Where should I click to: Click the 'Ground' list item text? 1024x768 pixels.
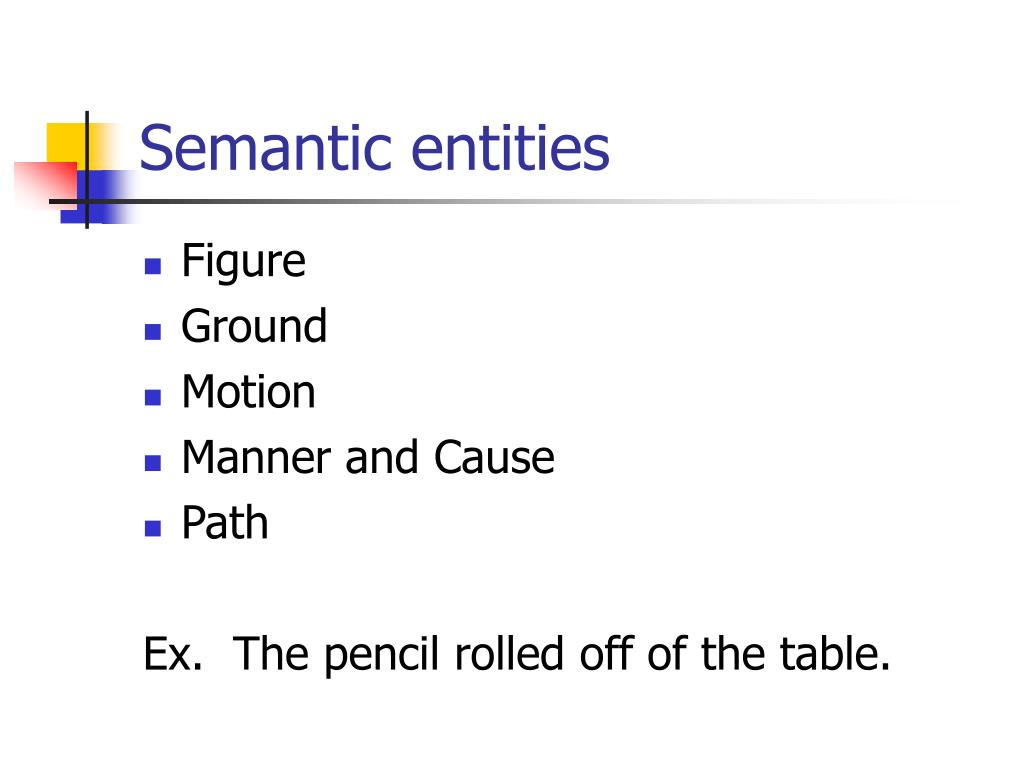click(x=254, y=325)
